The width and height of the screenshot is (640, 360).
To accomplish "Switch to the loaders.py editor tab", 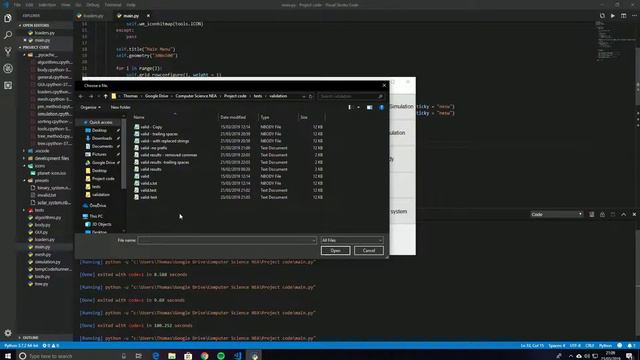I will point(93,16).
